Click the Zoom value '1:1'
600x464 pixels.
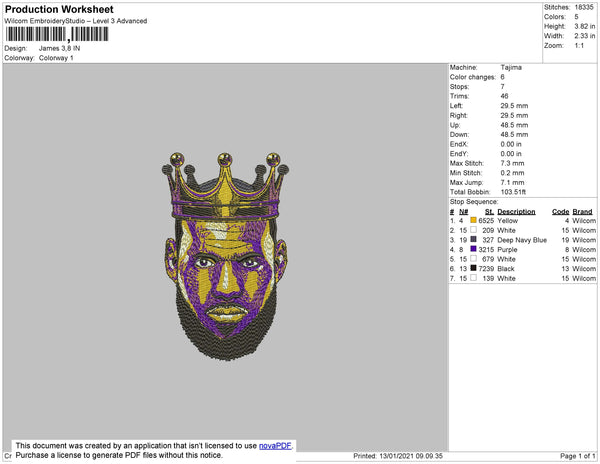[579, 46]
